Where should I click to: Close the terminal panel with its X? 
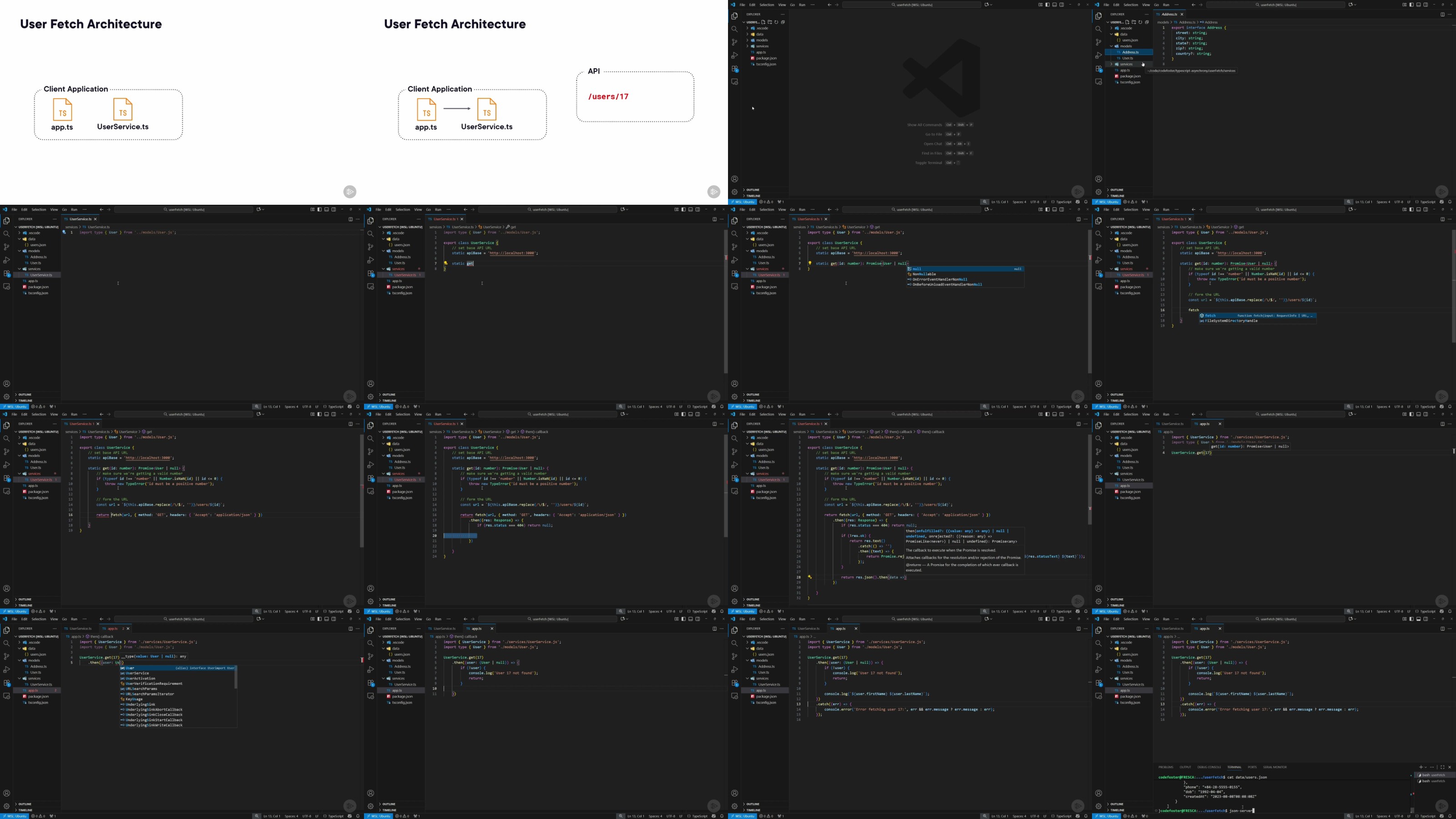click(1449, 767)
